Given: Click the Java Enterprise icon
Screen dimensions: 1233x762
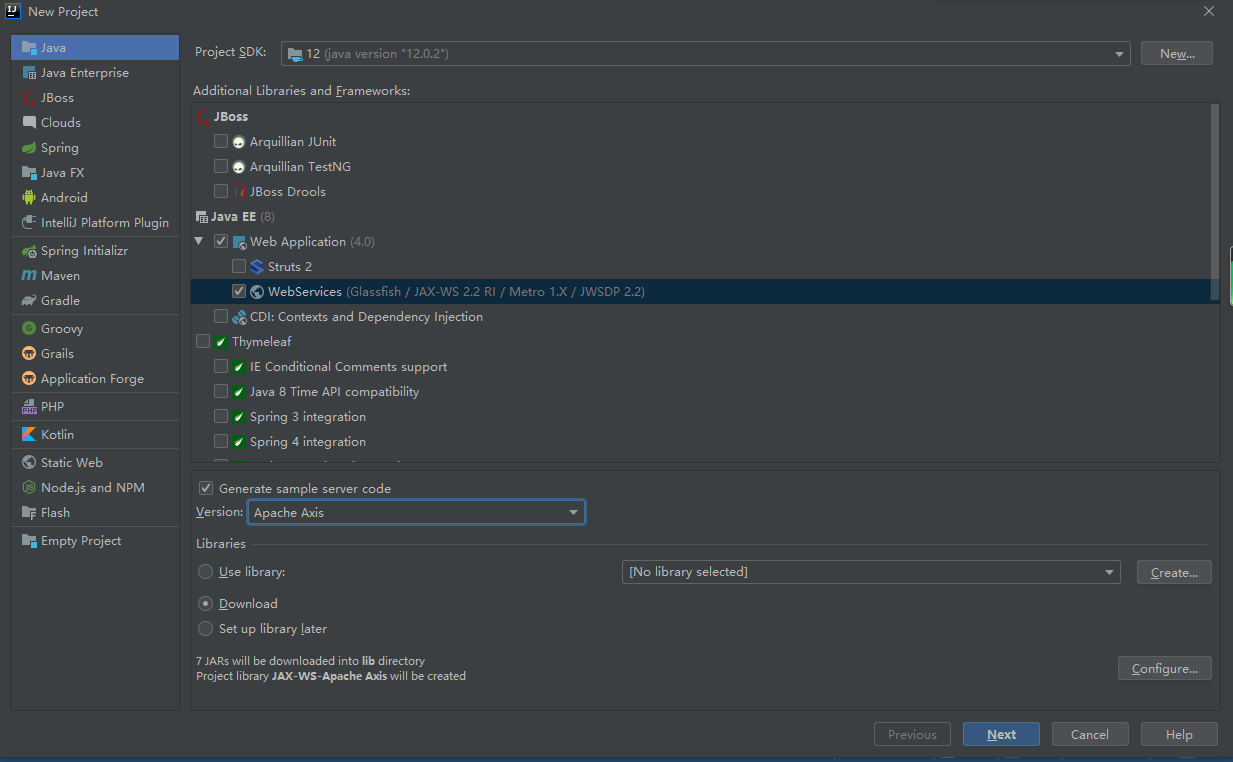Looking at the screenshot, I should tap(29, 72).
